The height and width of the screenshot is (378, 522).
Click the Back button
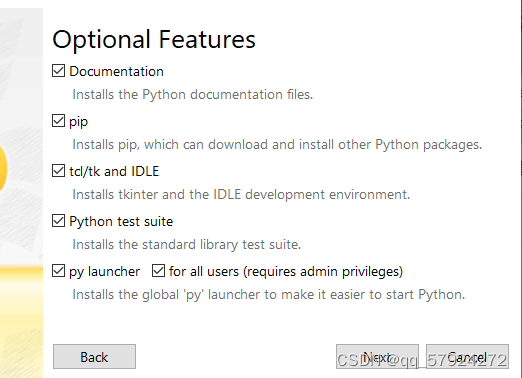pos(94,357)
